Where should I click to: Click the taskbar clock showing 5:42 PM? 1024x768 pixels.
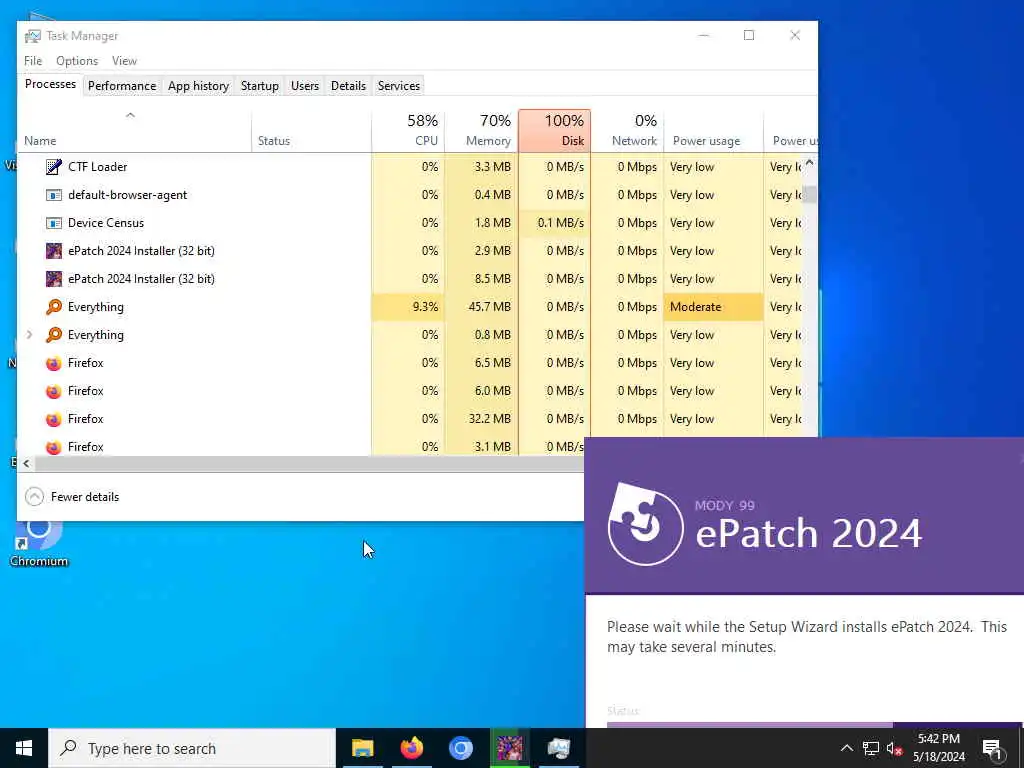coord(938,748)
